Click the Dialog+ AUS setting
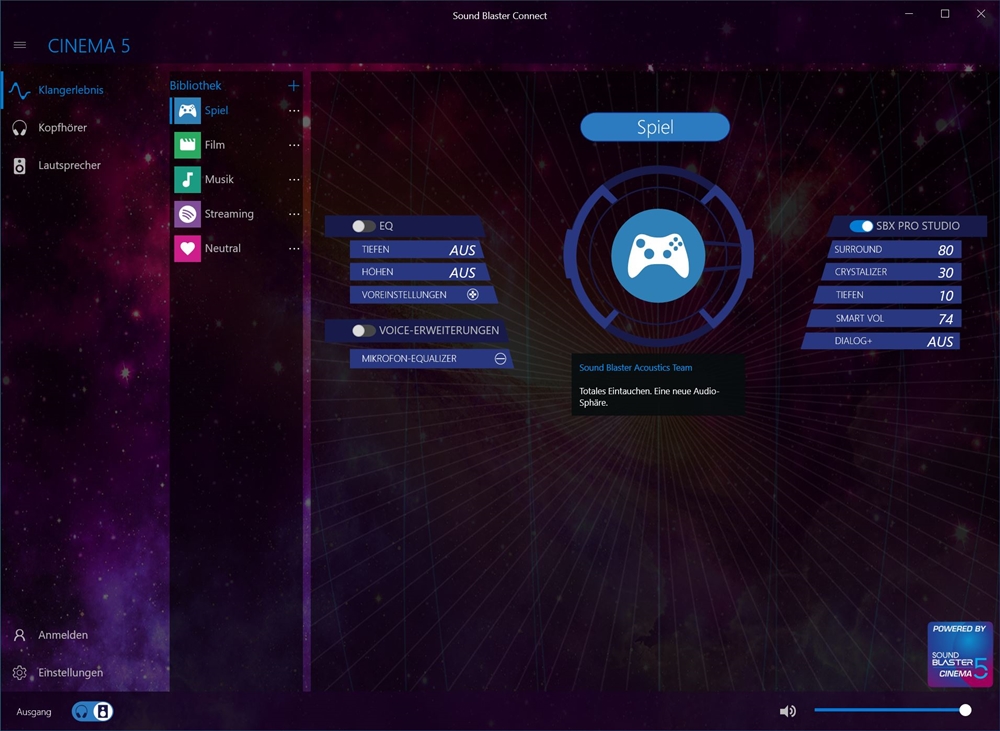 tap(881, 341)
